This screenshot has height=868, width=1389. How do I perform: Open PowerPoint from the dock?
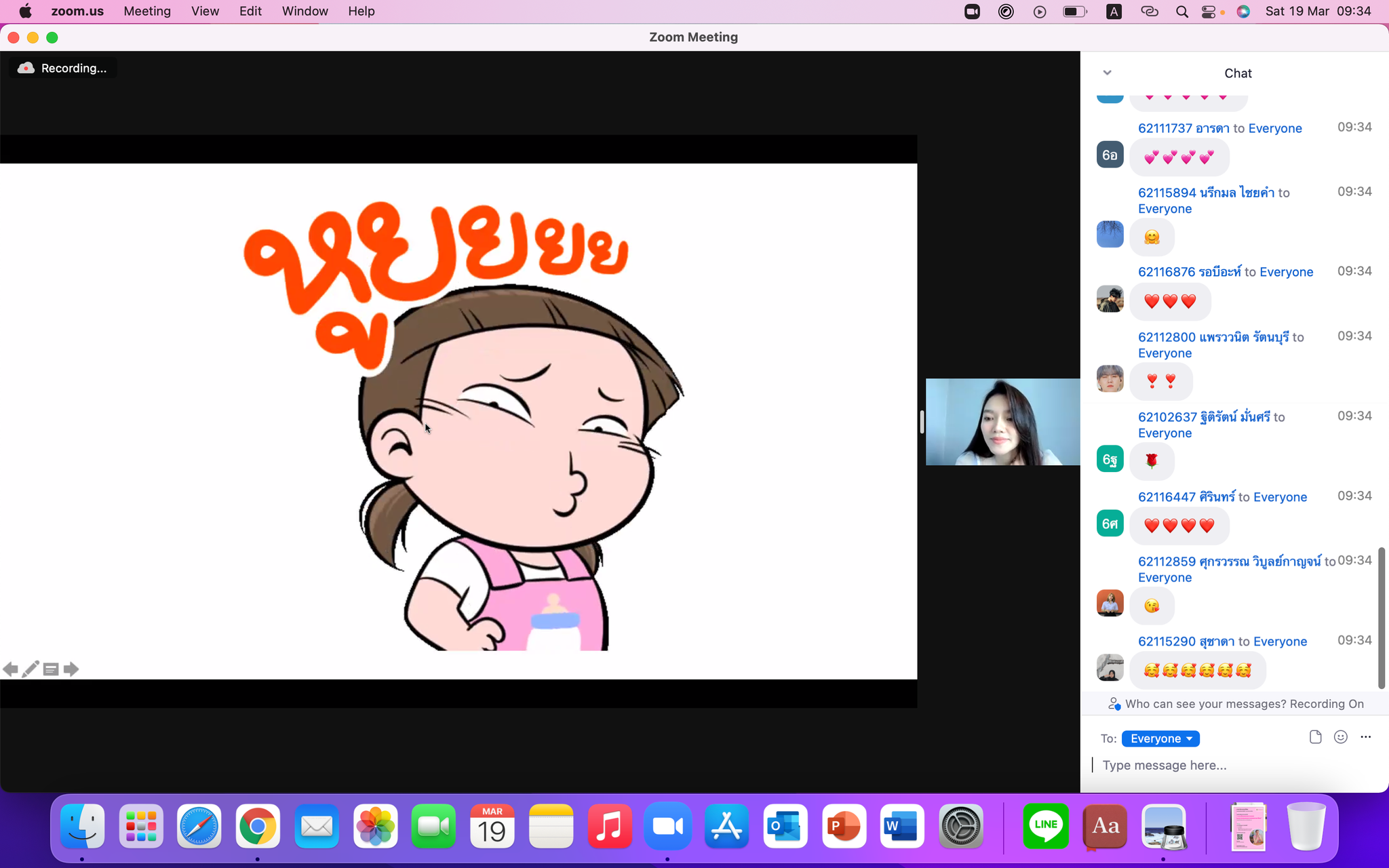tap(844, 825)
